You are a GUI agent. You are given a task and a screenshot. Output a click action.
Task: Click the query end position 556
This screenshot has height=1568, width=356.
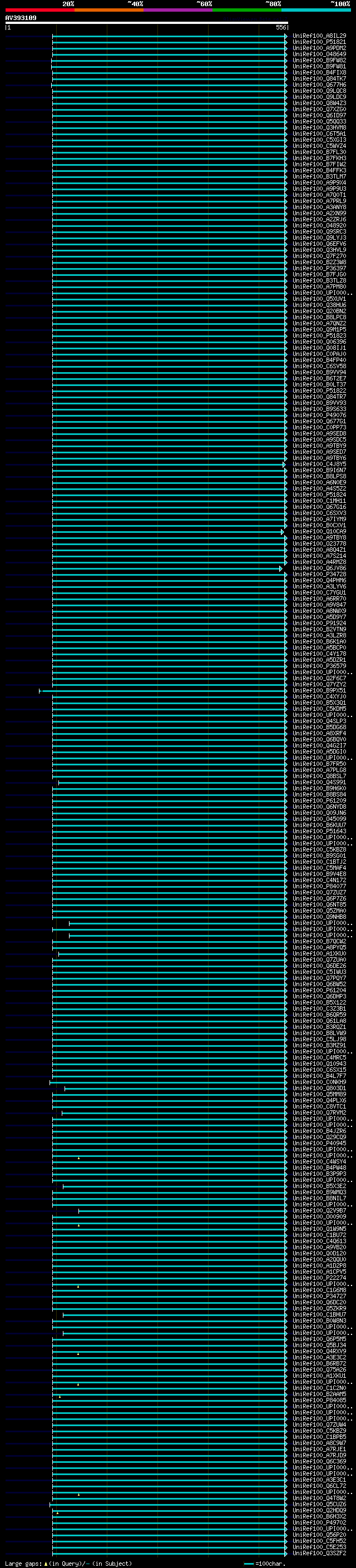(280, 27)
